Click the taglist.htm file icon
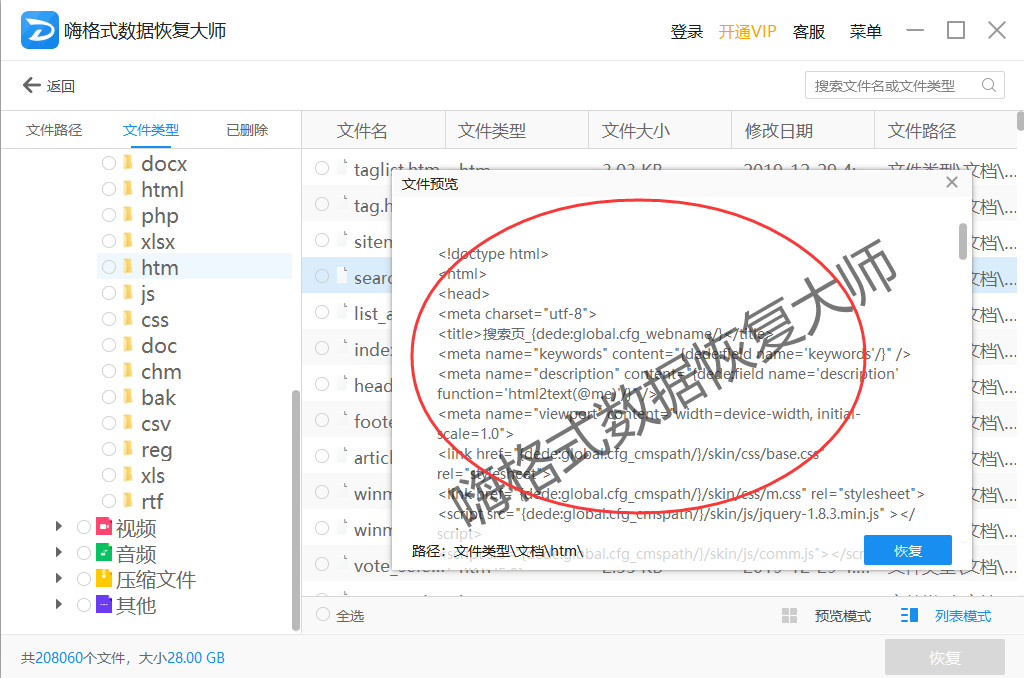This screenshot has height=678, width=1024. (x=342, y=167)
